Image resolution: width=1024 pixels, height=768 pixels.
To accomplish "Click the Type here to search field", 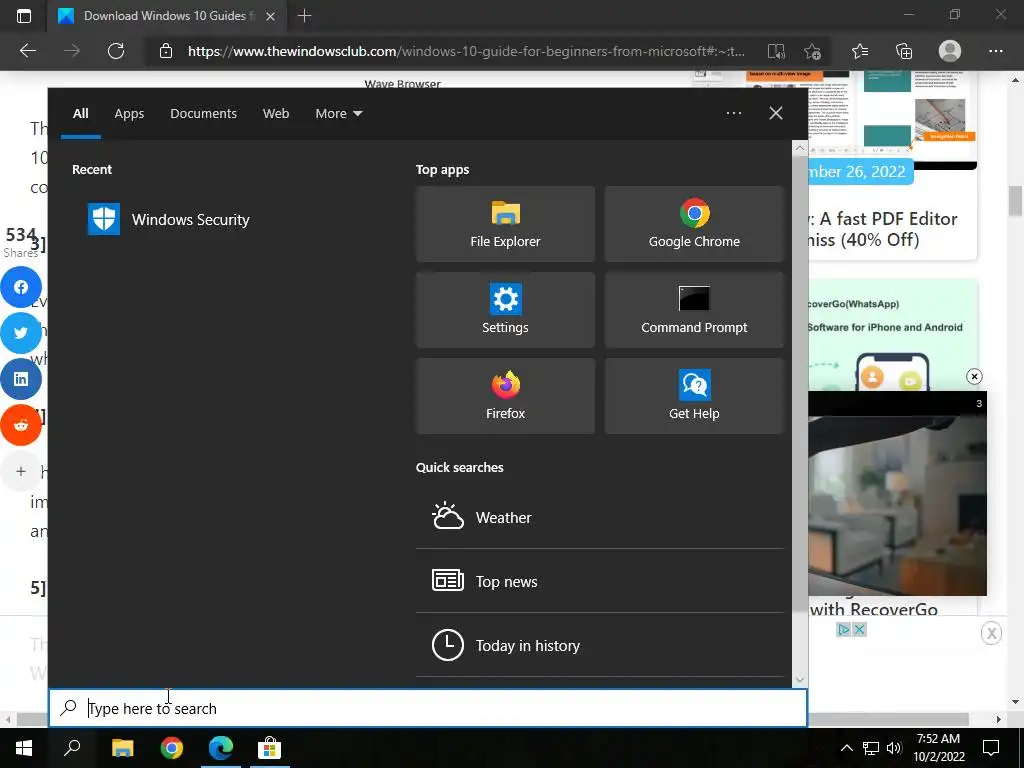I will click(428, 708).
